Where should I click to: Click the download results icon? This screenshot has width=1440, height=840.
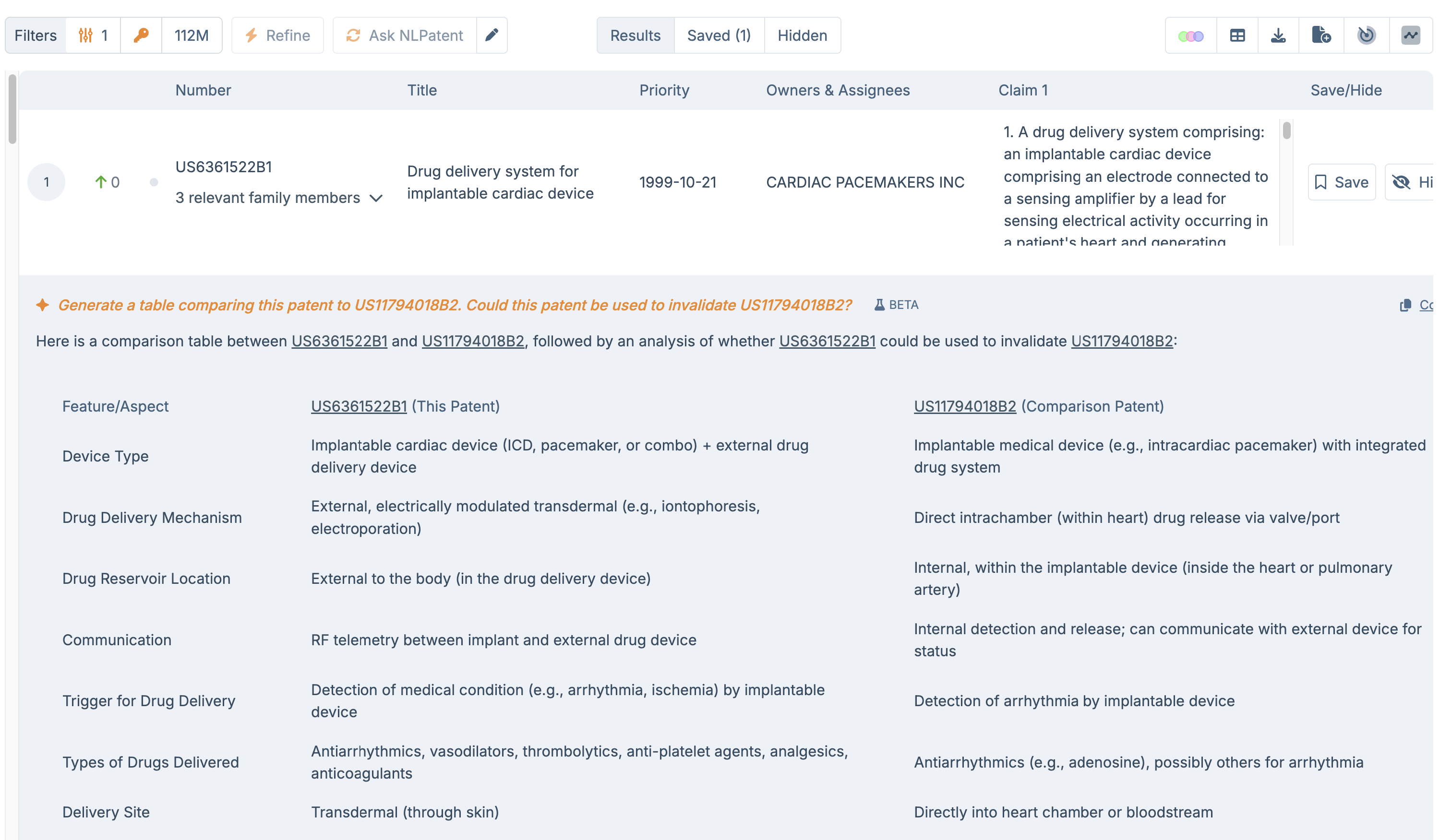[1278, 35]
